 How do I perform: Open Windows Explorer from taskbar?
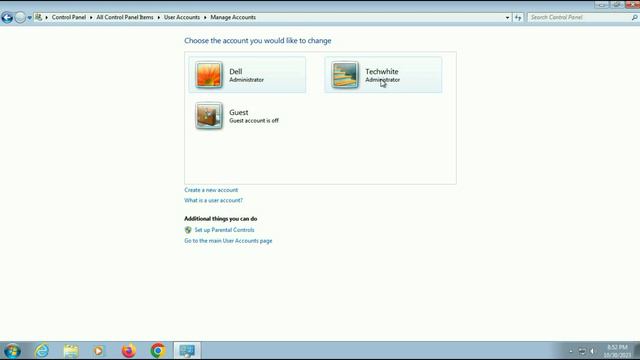coord(71,351)
